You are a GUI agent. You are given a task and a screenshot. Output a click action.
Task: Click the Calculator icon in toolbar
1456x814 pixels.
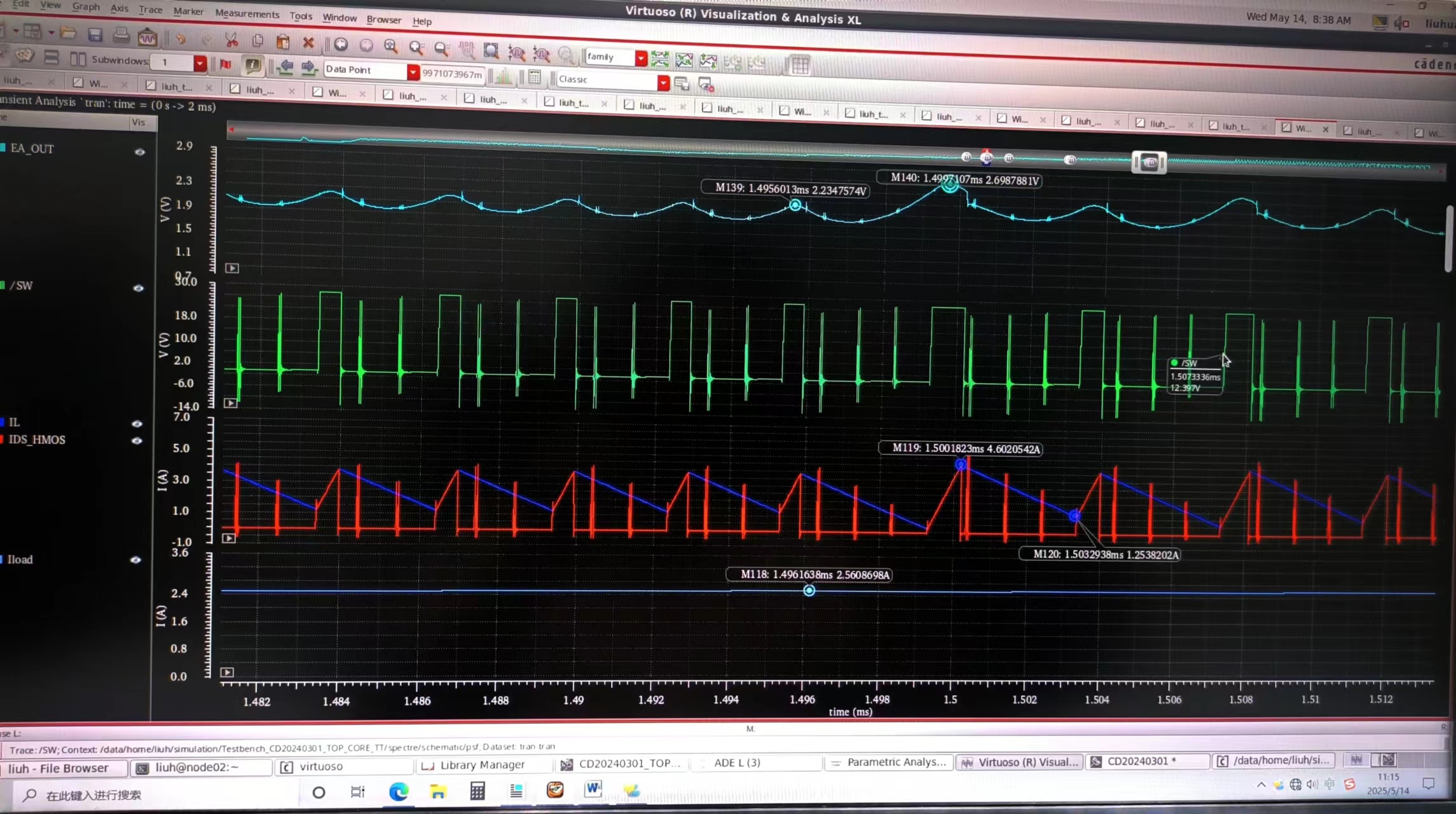pos(535,77)
